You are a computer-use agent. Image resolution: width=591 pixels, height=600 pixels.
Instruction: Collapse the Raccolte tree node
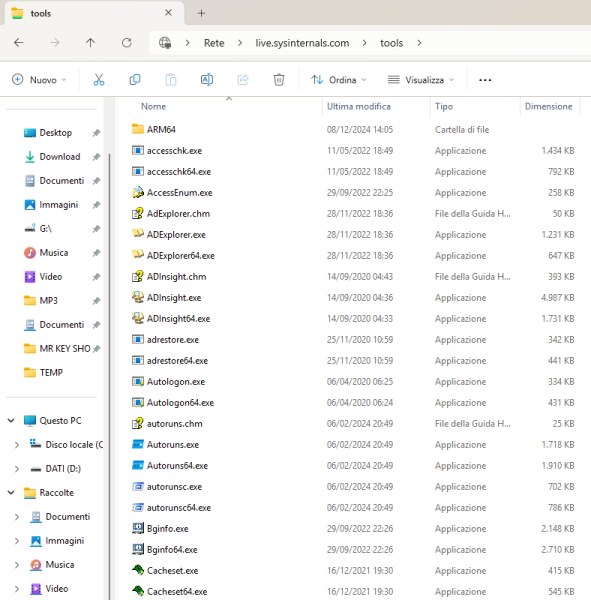(x=11, y=492)
